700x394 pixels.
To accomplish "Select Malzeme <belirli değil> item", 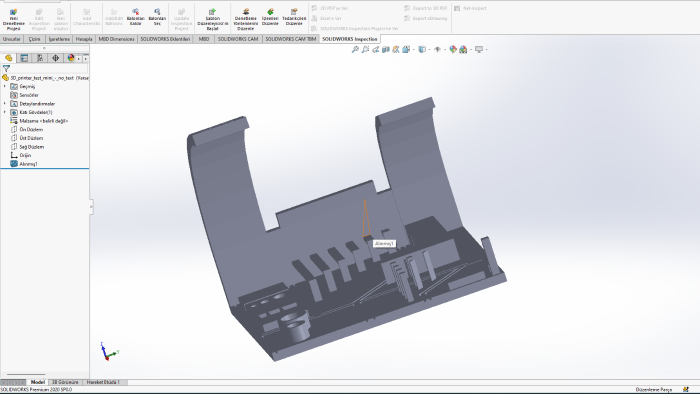I will click(x=43, y=121).
